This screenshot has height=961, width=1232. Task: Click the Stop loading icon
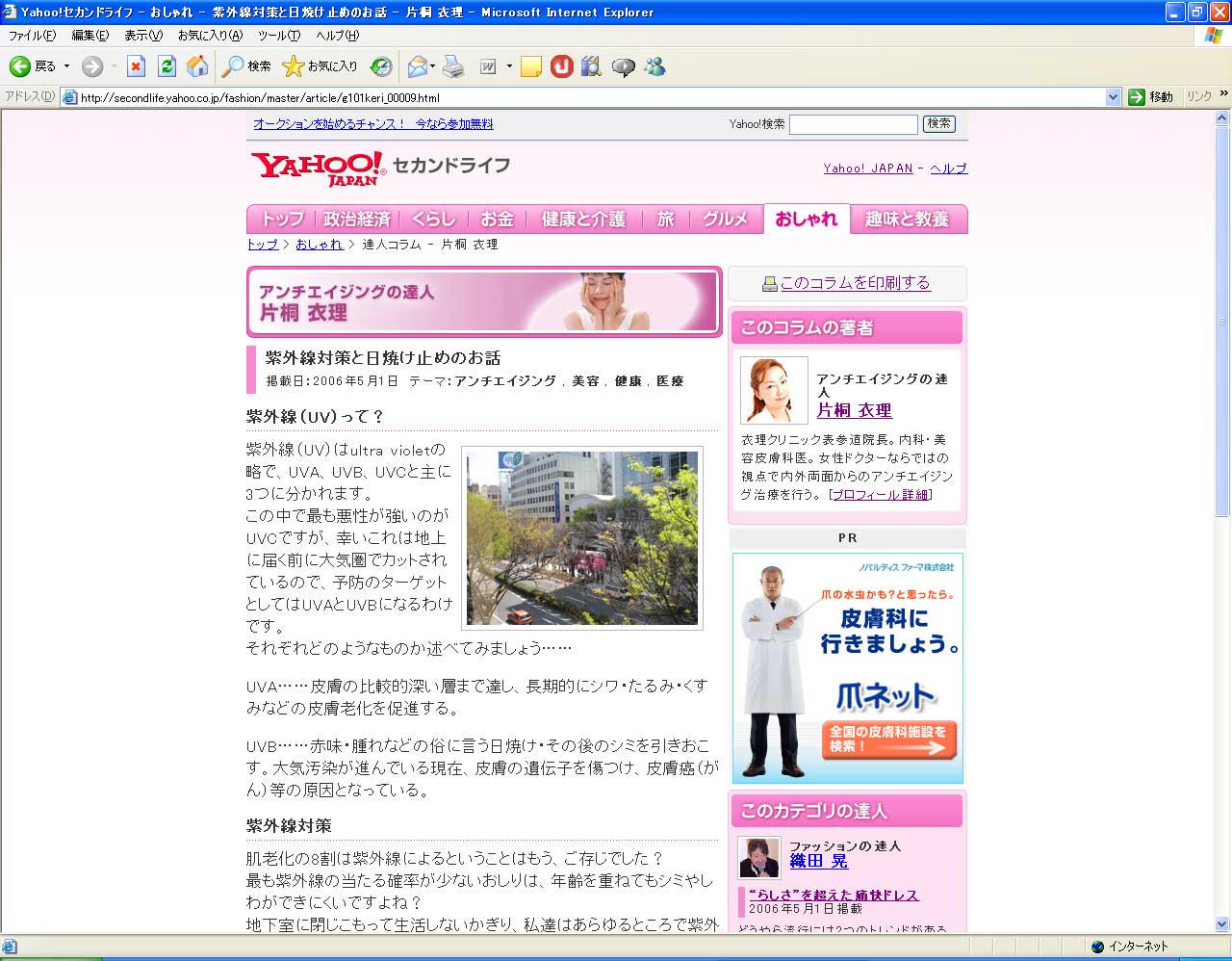pyautogui.click(x=136, y=66)
